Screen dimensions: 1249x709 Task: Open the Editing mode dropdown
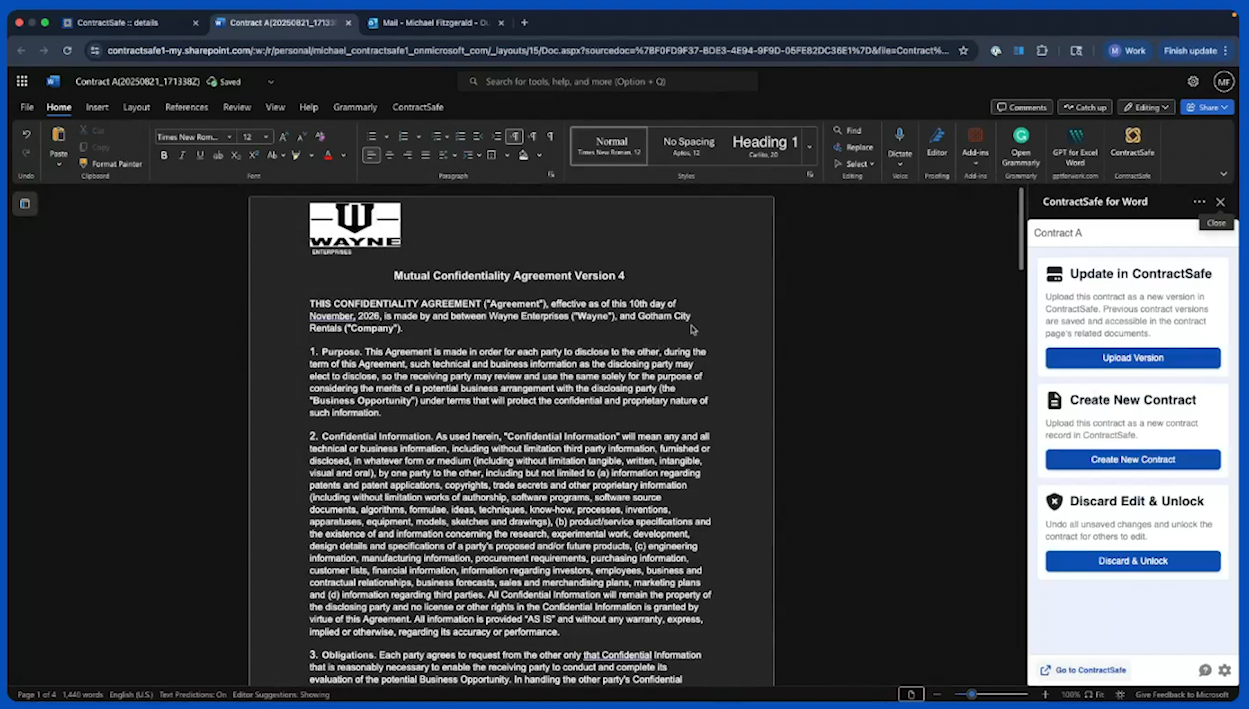coord(1145,107)
